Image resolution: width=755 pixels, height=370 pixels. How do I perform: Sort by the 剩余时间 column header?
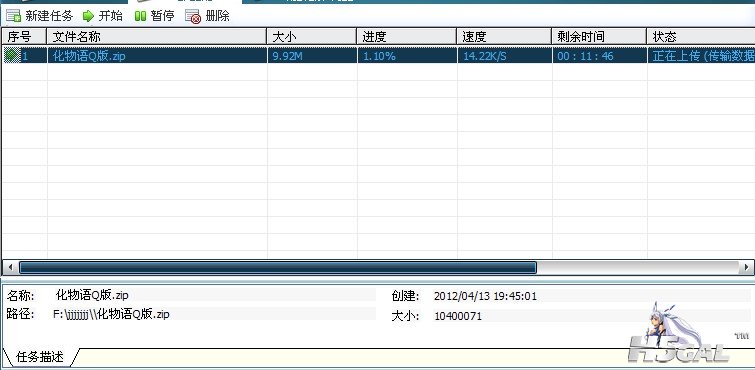[599, 37]
